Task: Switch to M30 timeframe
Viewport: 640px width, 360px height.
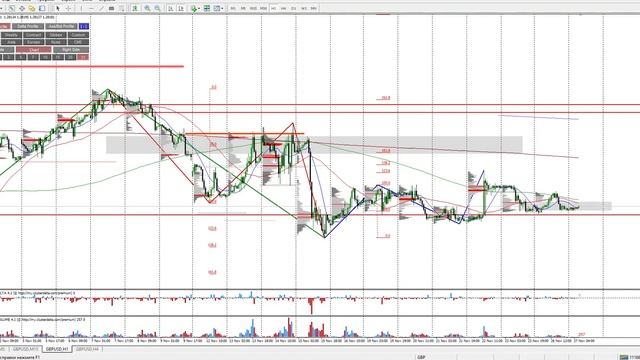Action: pyautogui.click(x=263, y=8)
